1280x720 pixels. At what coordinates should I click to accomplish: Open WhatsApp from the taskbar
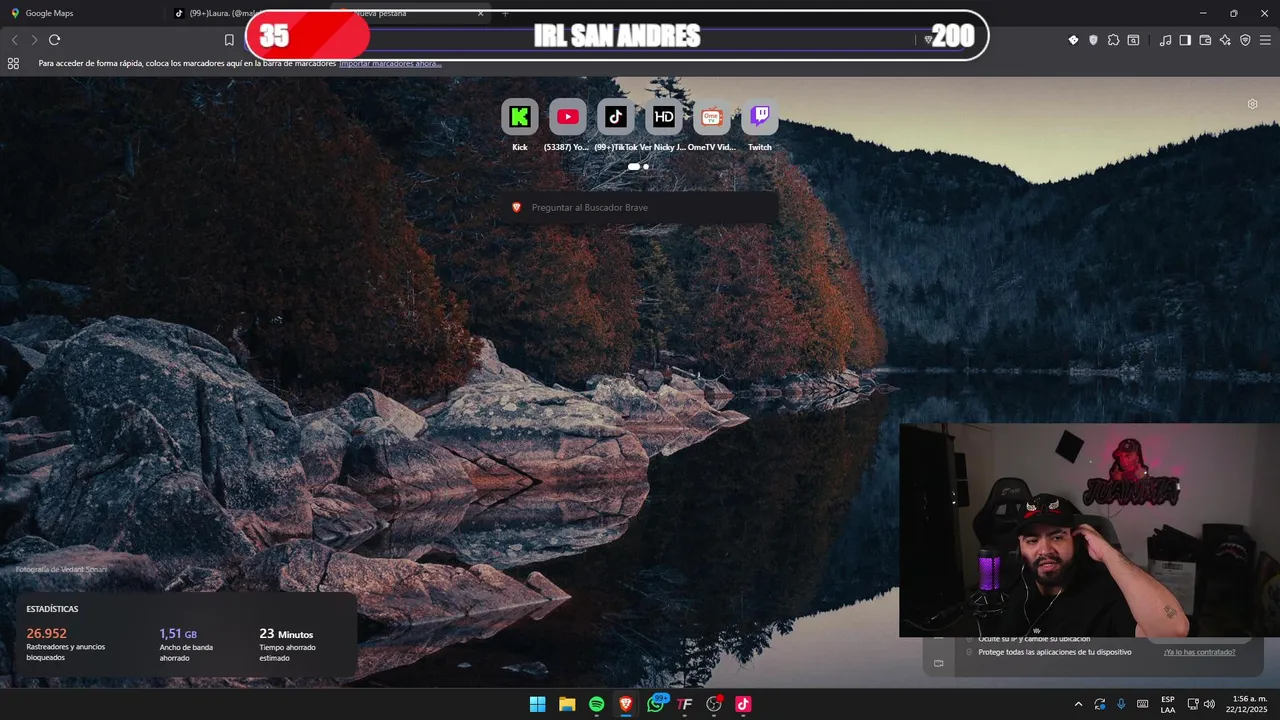(656, 704)
